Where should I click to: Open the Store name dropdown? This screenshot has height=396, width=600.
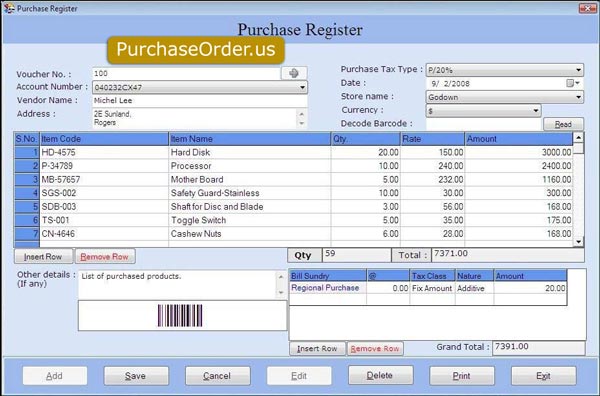tap(579, 97)
